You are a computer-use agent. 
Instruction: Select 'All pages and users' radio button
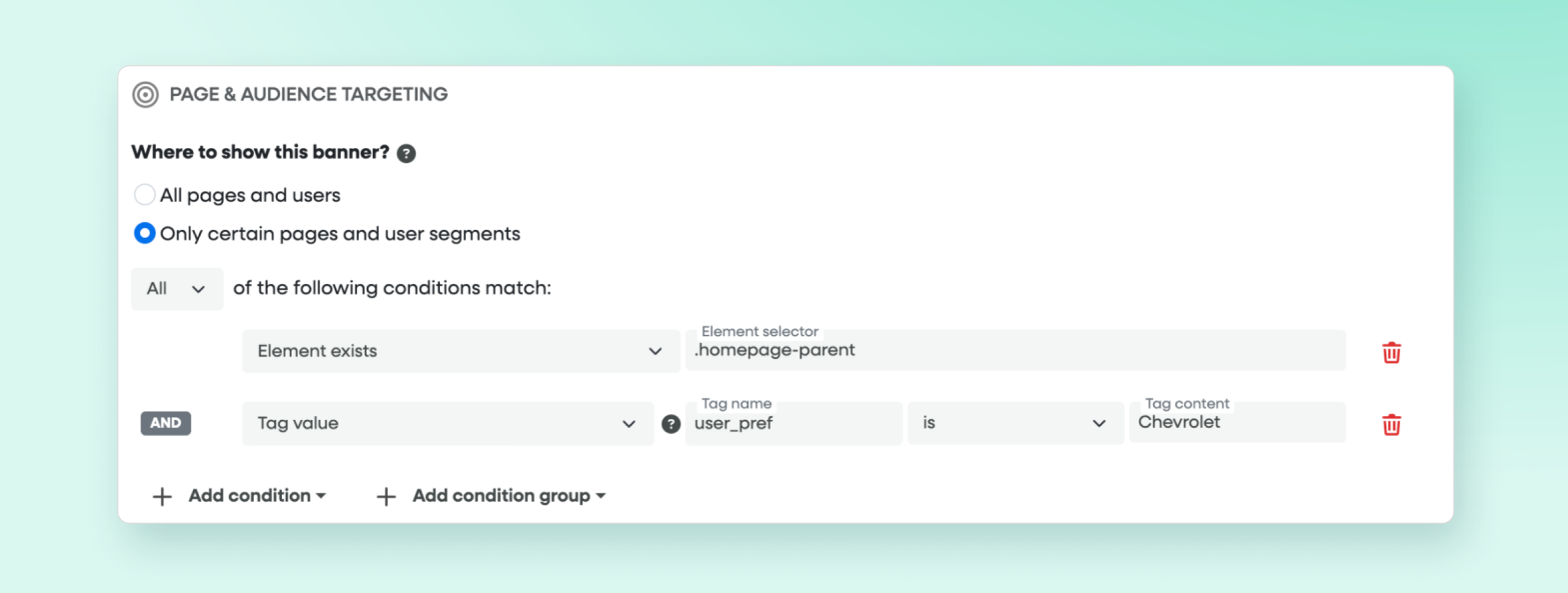tap(144, 194)
